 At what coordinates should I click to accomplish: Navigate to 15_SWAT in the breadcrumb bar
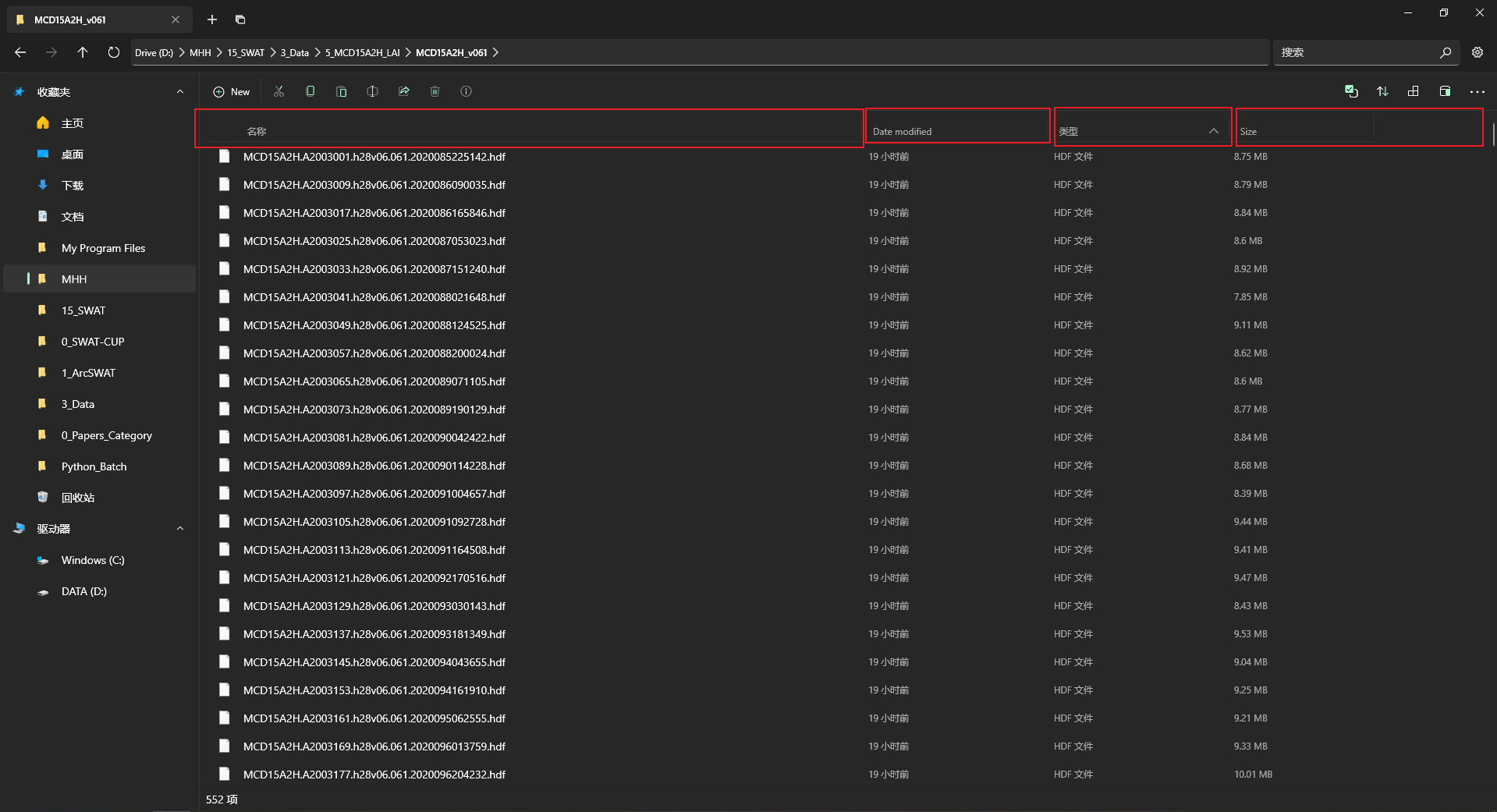coord(246,52)
